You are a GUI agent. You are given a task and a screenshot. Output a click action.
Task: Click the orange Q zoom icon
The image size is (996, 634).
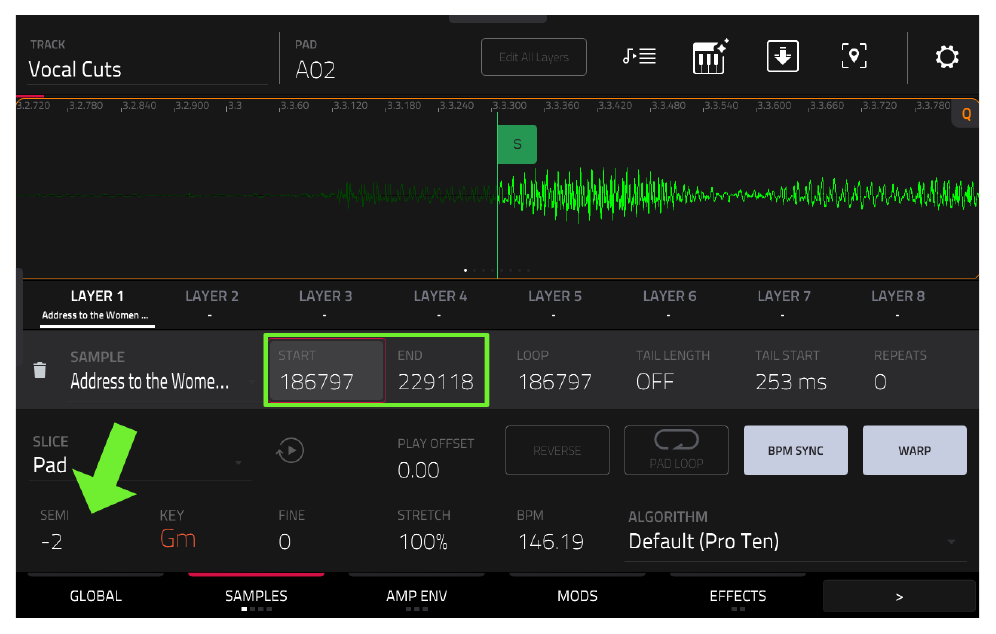(x=966, y=114)
